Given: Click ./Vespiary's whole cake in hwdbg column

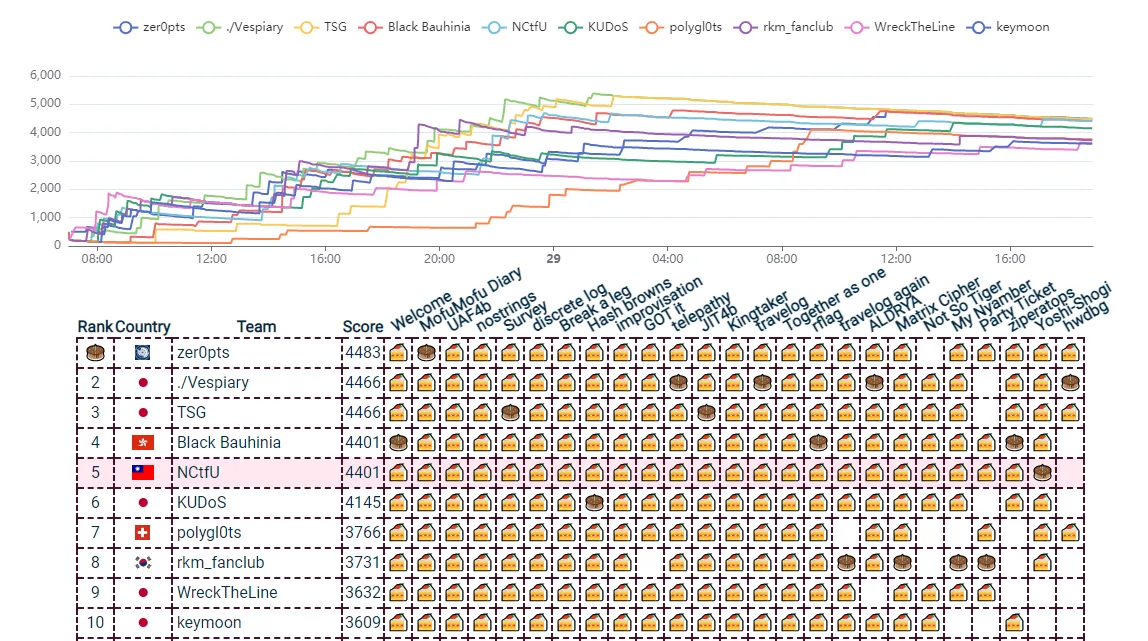Looking at the screenshot, I should (1070, 382).
